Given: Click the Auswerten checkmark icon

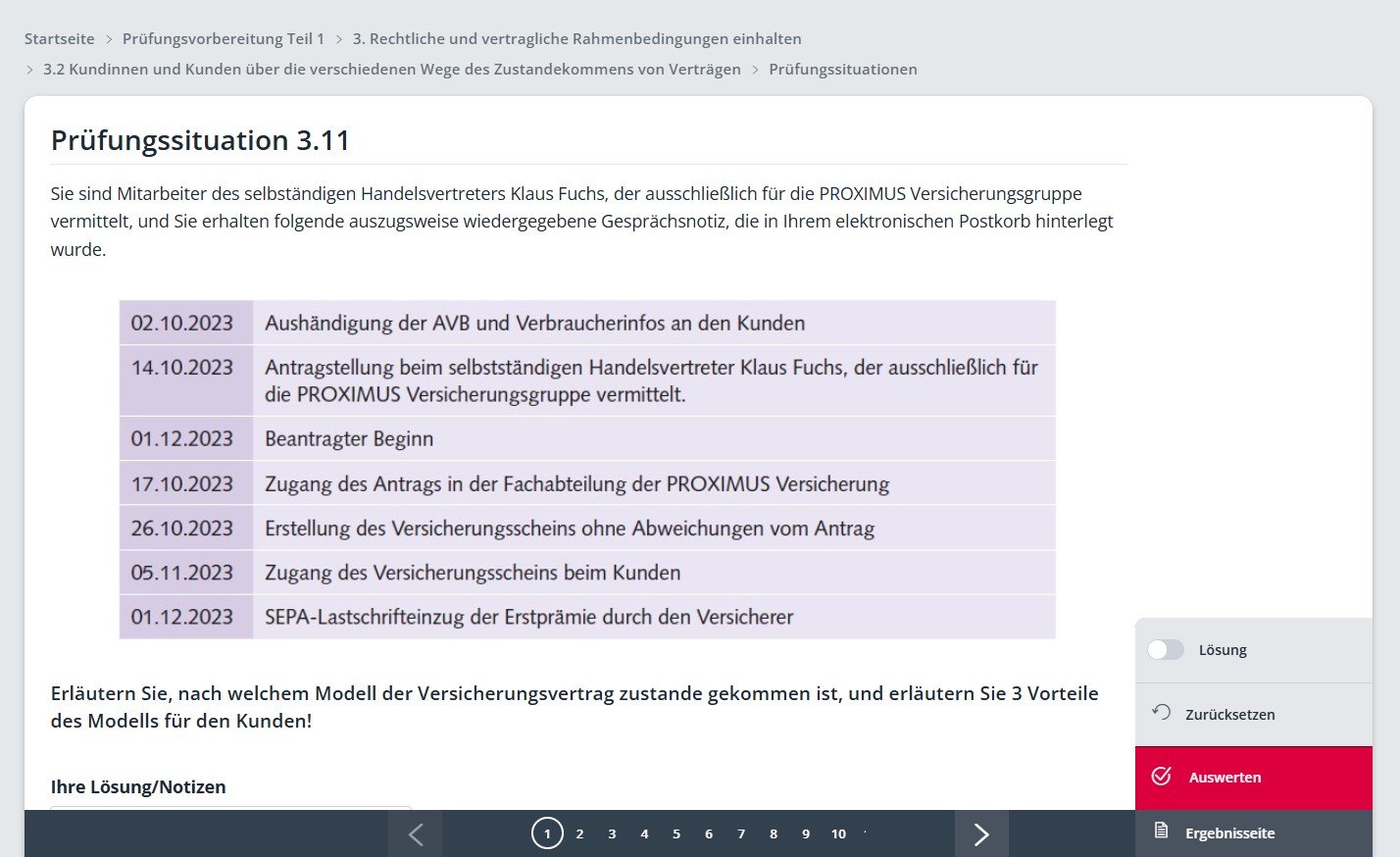Looking at the screenshot, I should click(x=1162, y=777).
